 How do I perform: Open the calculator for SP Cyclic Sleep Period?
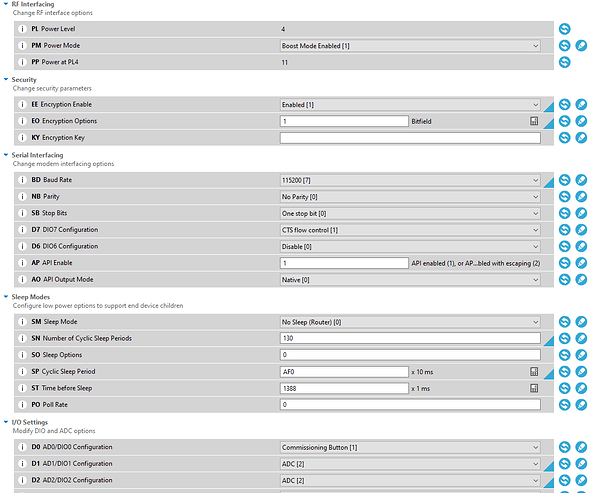click(x=534, y=372)
